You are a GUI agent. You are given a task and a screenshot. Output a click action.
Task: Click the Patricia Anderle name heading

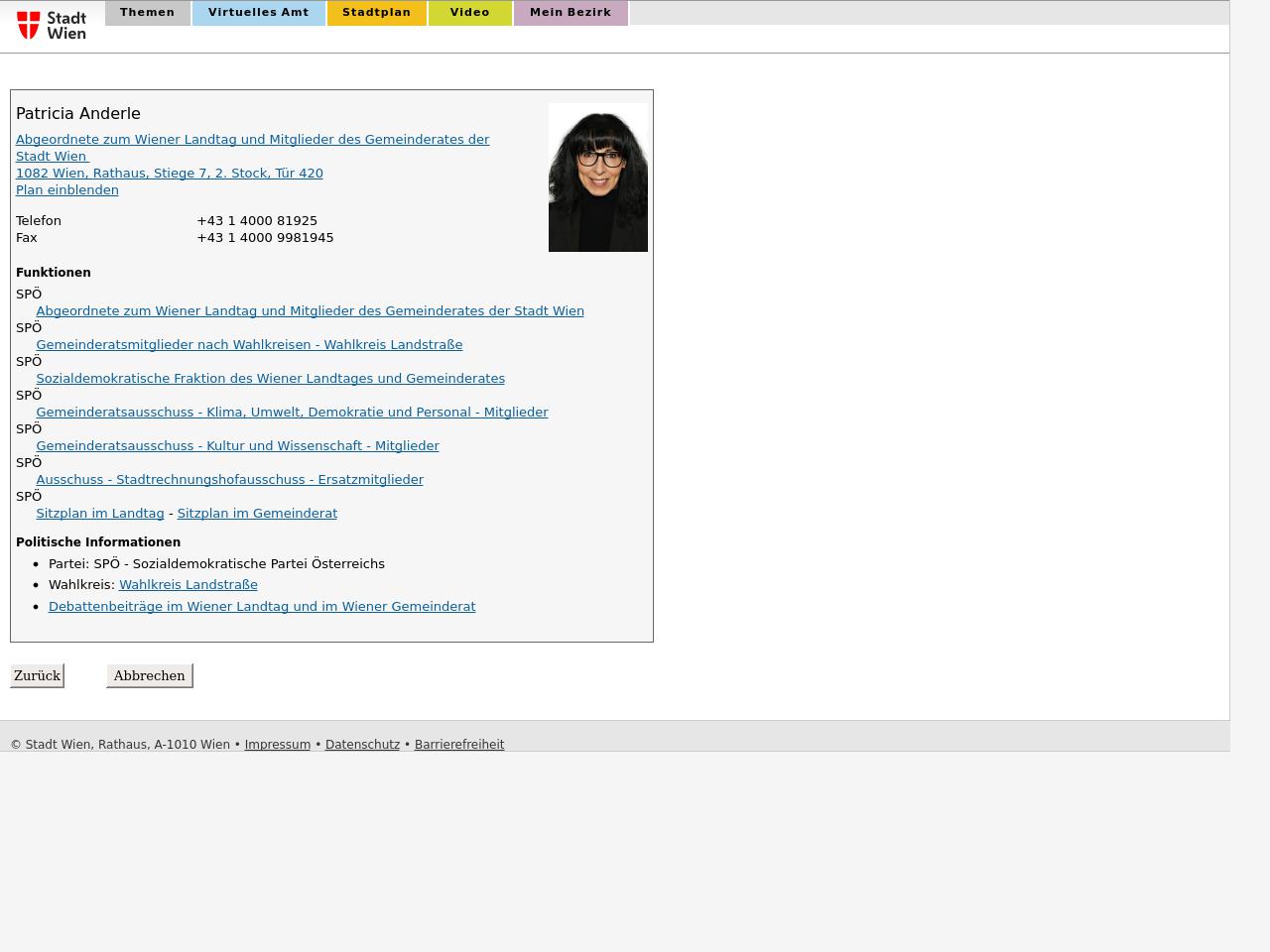point(78,113)
